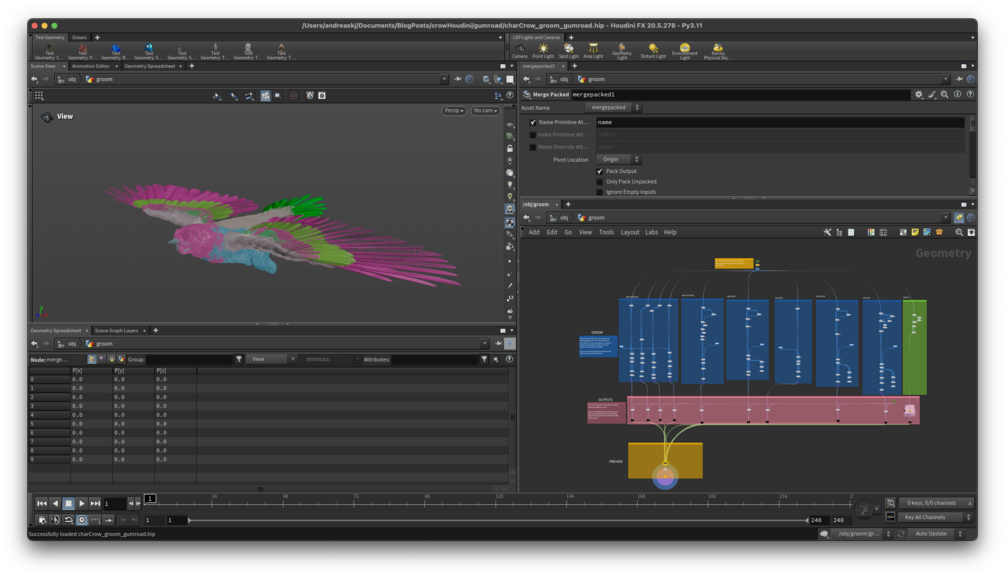Create a Distant Light from the shelf
The width and height of the screenshot is (1005, 577).
click(x=653, y=49)
